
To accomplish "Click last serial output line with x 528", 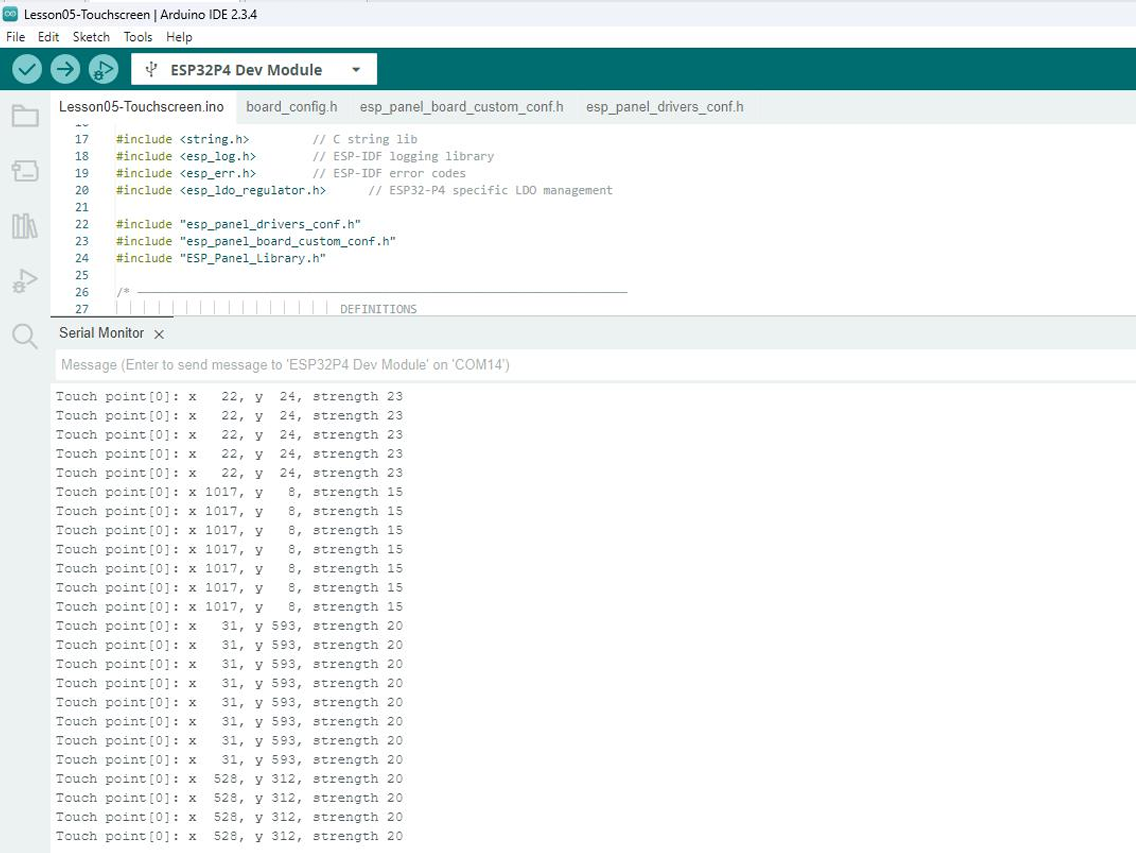I will pos(229,836).
